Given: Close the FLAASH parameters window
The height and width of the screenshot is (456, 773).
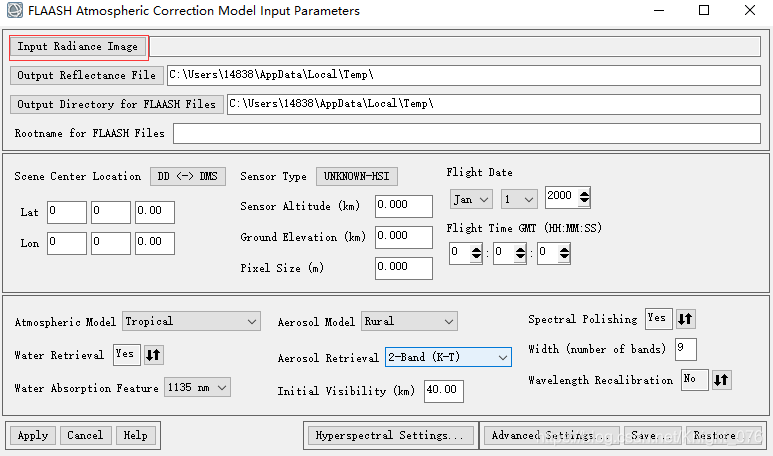Looking at the screenshot, I should coord(750,10).
